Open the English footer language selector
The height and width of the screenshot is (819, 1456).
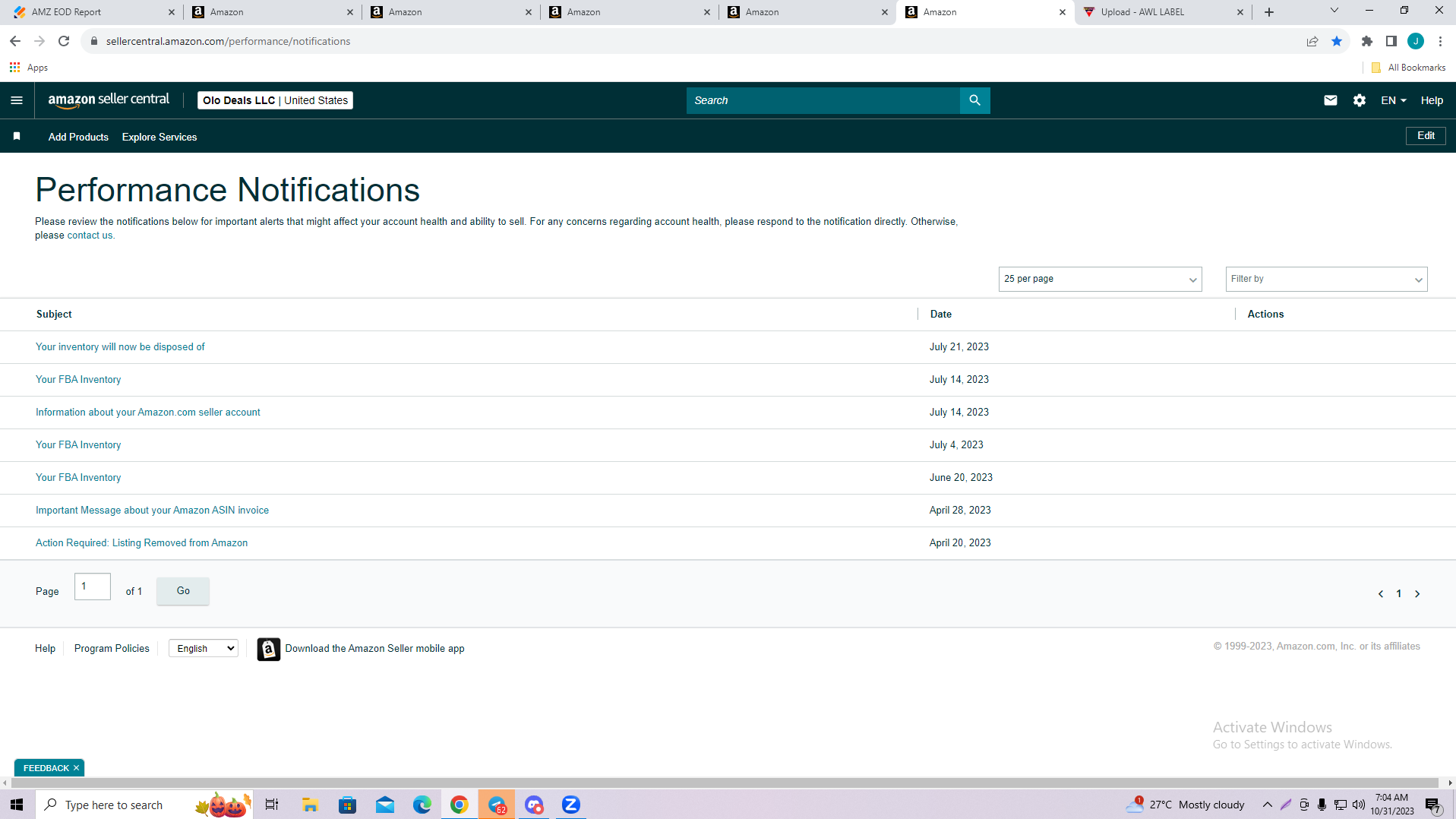pyautogui.click(x=204, y=648)
